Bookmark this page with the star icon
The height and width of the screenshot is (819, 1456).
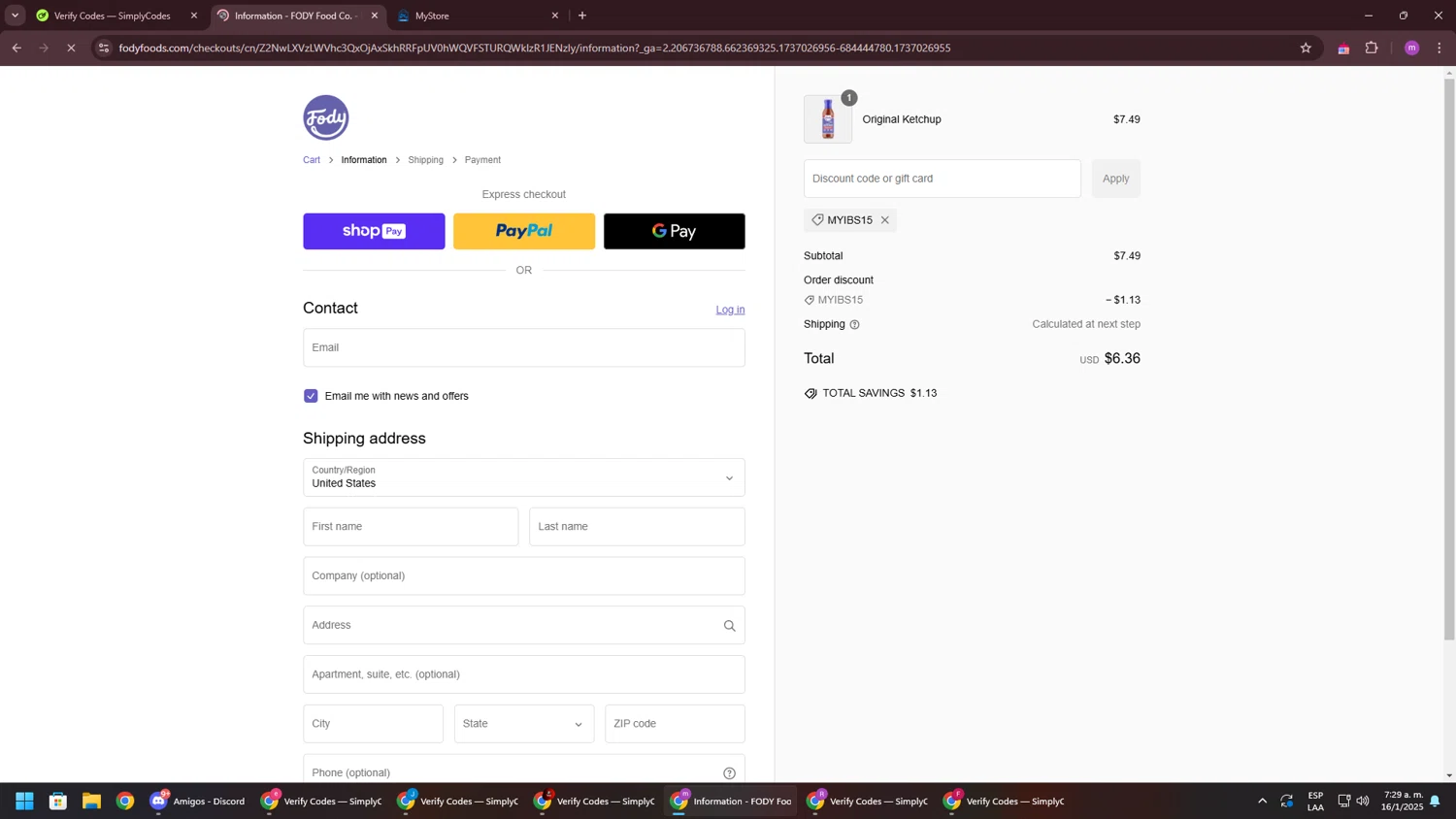coord(1306,48)
